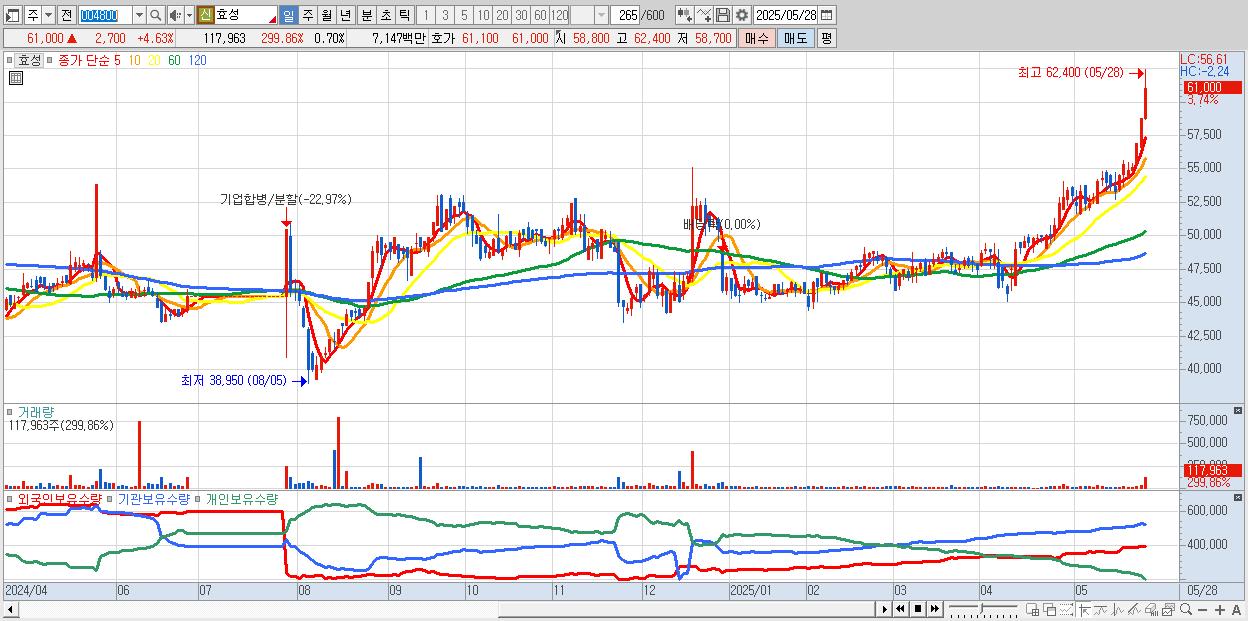Click the eraser with bars icon
The height and width of the screenshot is (621, 1248).
pyautogui.click(x=1151, y=609)
